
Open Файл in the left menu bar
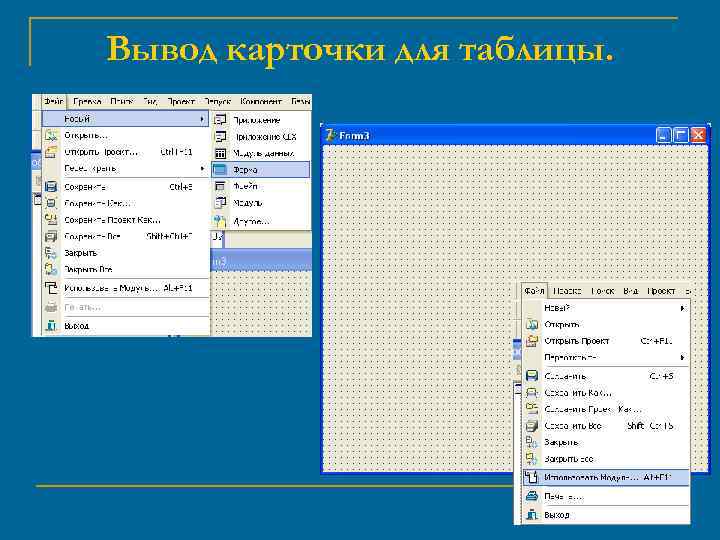[x=54, y=101]
